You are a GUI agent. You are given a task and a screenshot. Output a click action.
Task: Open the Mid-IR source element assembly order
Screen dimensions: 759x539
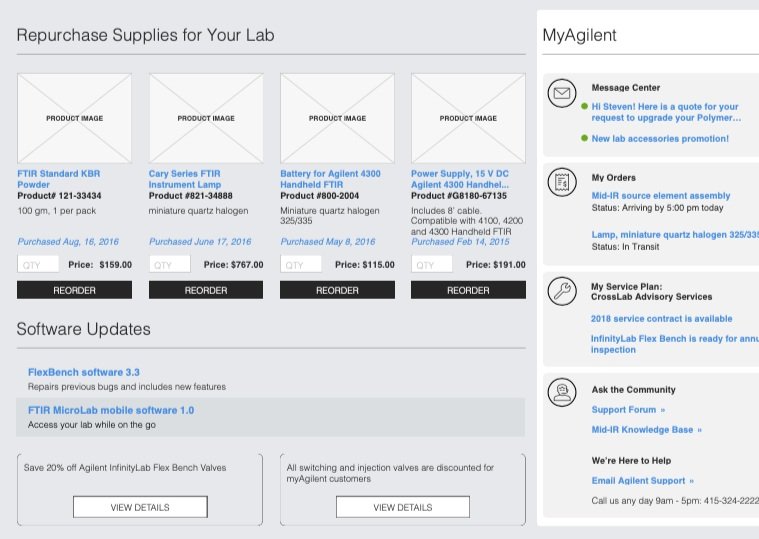pos(661,195)
